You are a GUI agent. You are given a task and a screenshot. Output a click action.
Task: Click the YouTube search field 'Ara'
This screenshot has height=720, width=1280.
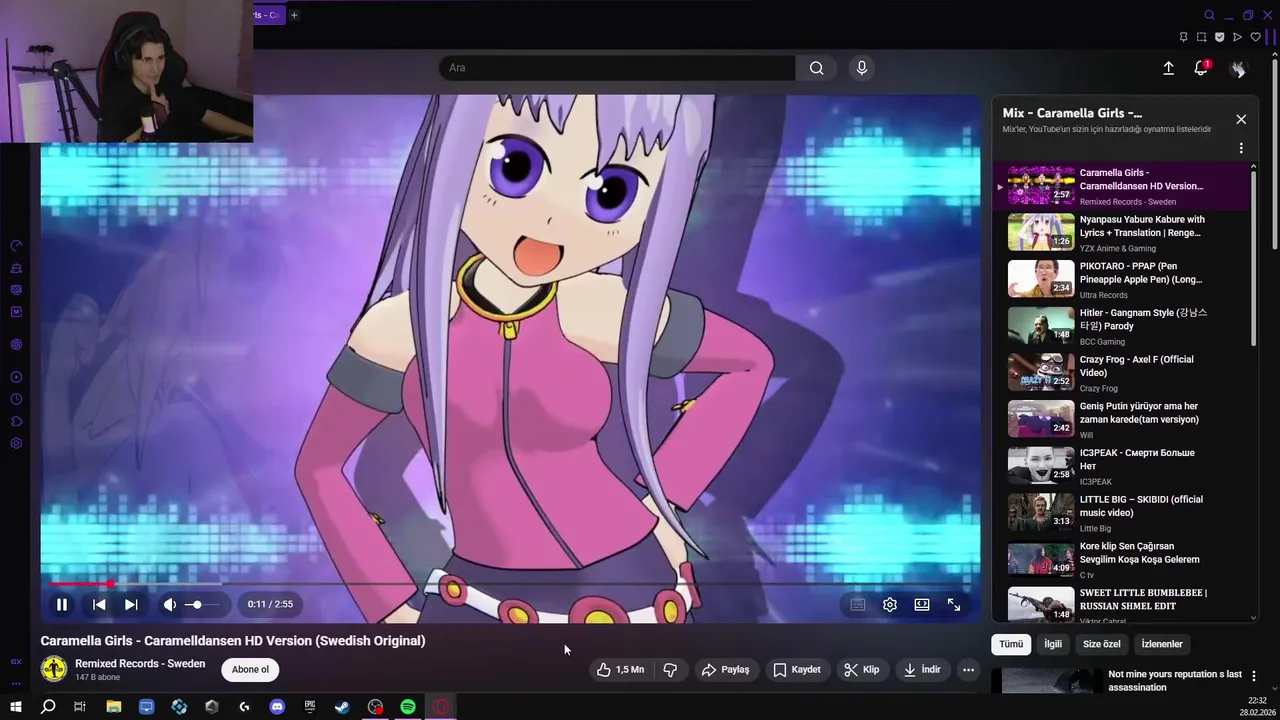click(617, 68)
